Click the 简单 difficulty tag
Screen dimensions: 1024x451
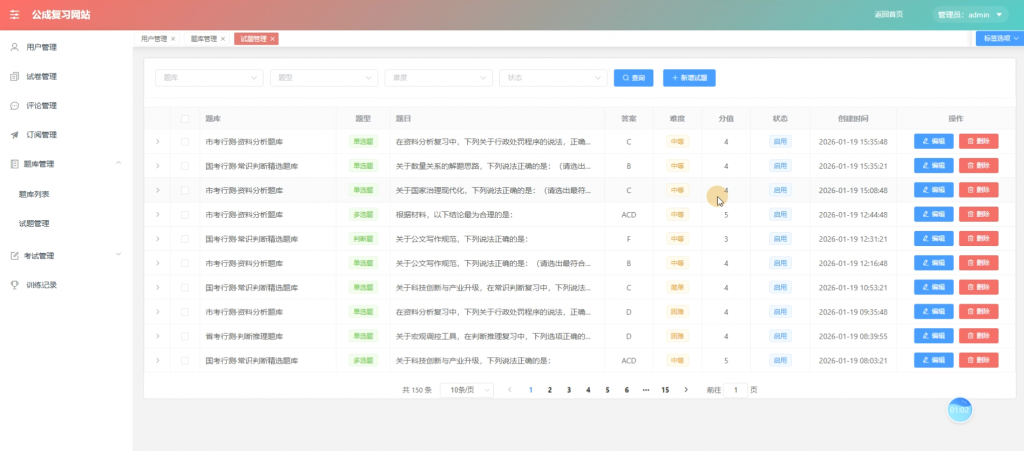677,287
